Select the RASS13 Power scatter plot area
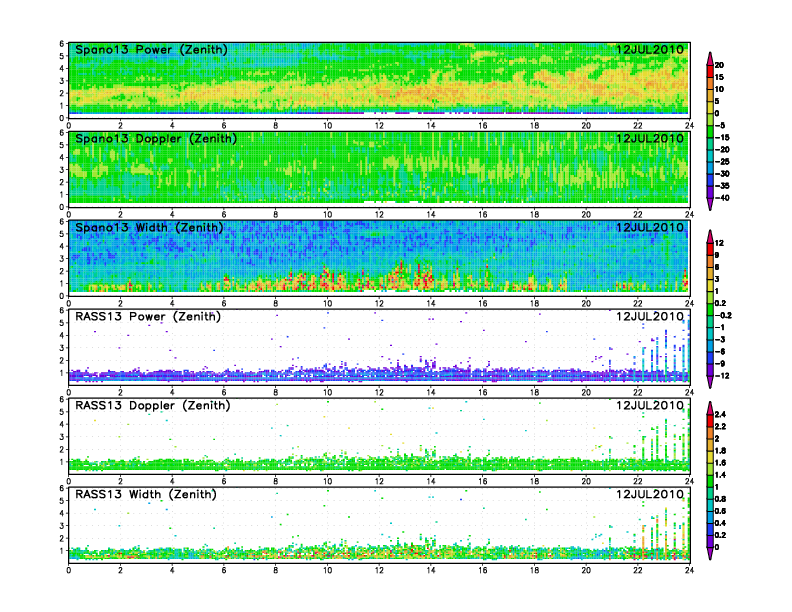Viewport: 792px width, 612px height. [379, 347]
